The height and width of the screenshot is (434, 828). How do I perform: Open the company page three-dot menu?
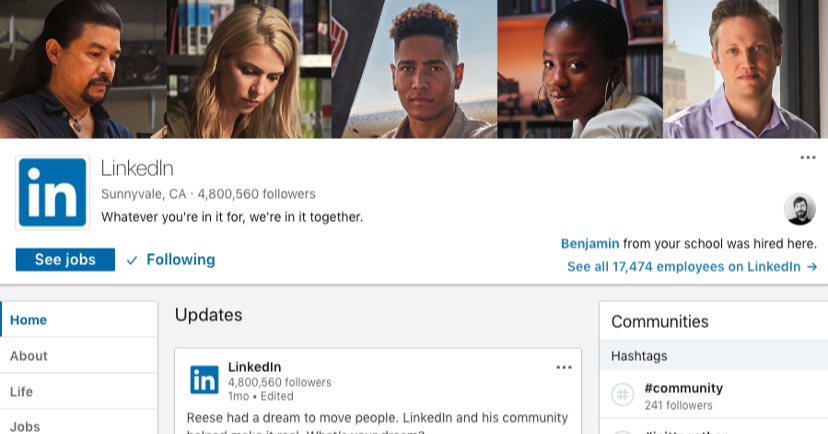807,157
